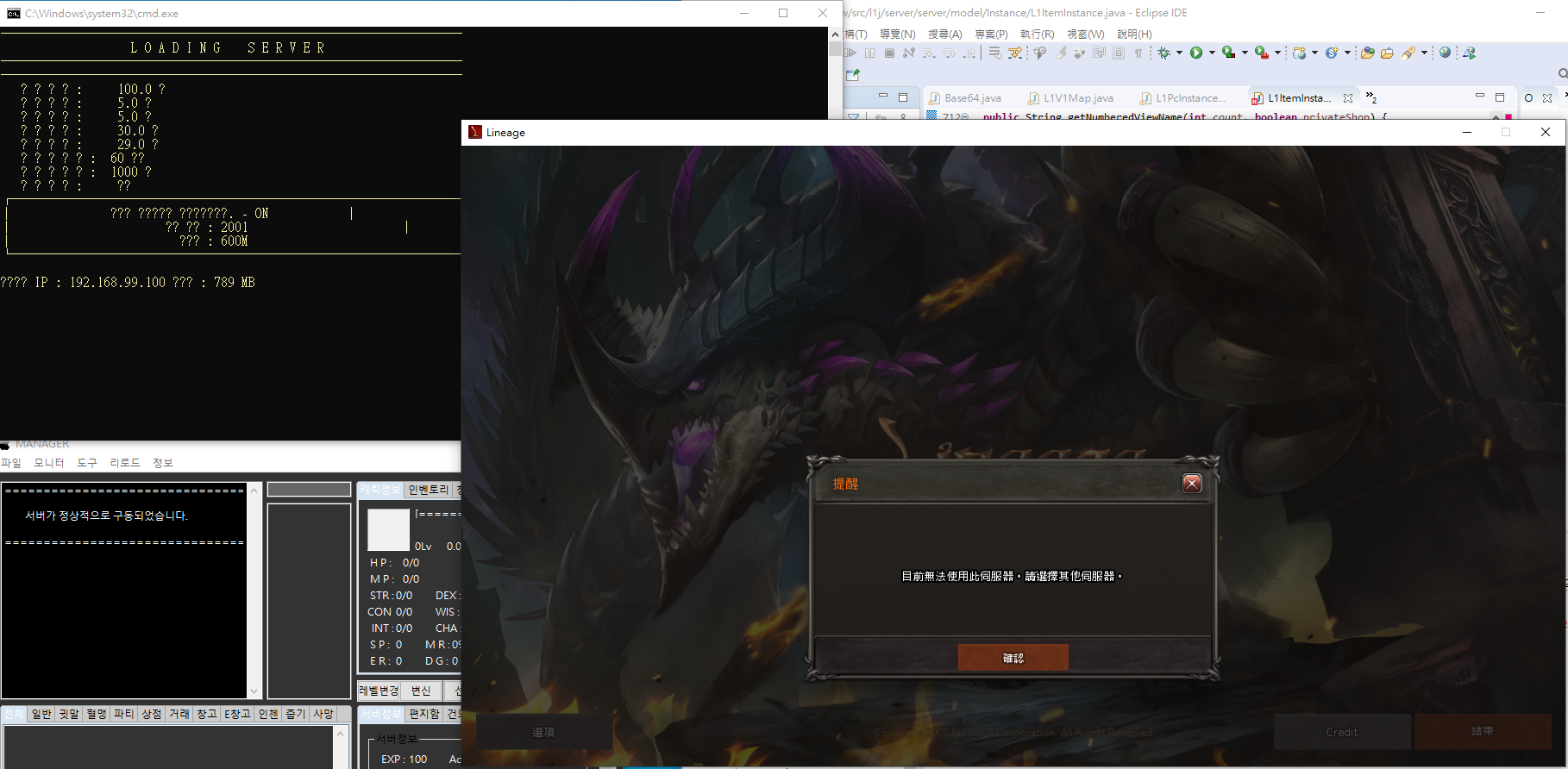Open the 視窗(W) menu in Eclipse

click(1085, 34)
